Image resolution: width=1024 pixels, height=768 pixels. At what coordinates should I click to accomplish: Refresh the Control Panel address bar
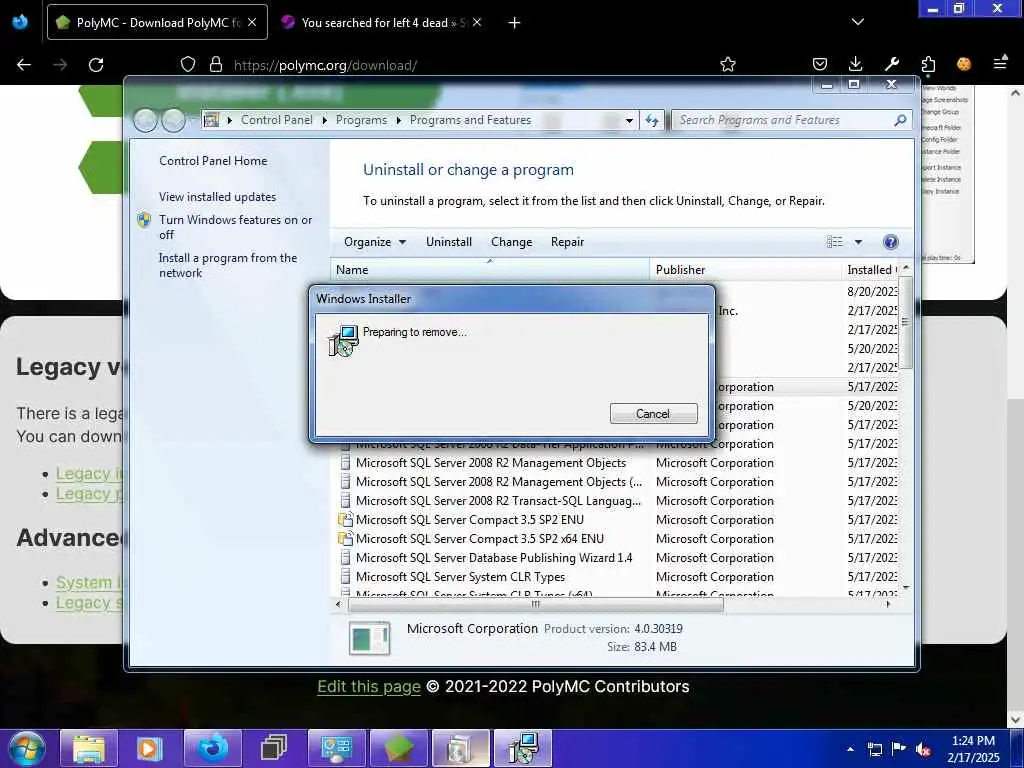[652, 120]
